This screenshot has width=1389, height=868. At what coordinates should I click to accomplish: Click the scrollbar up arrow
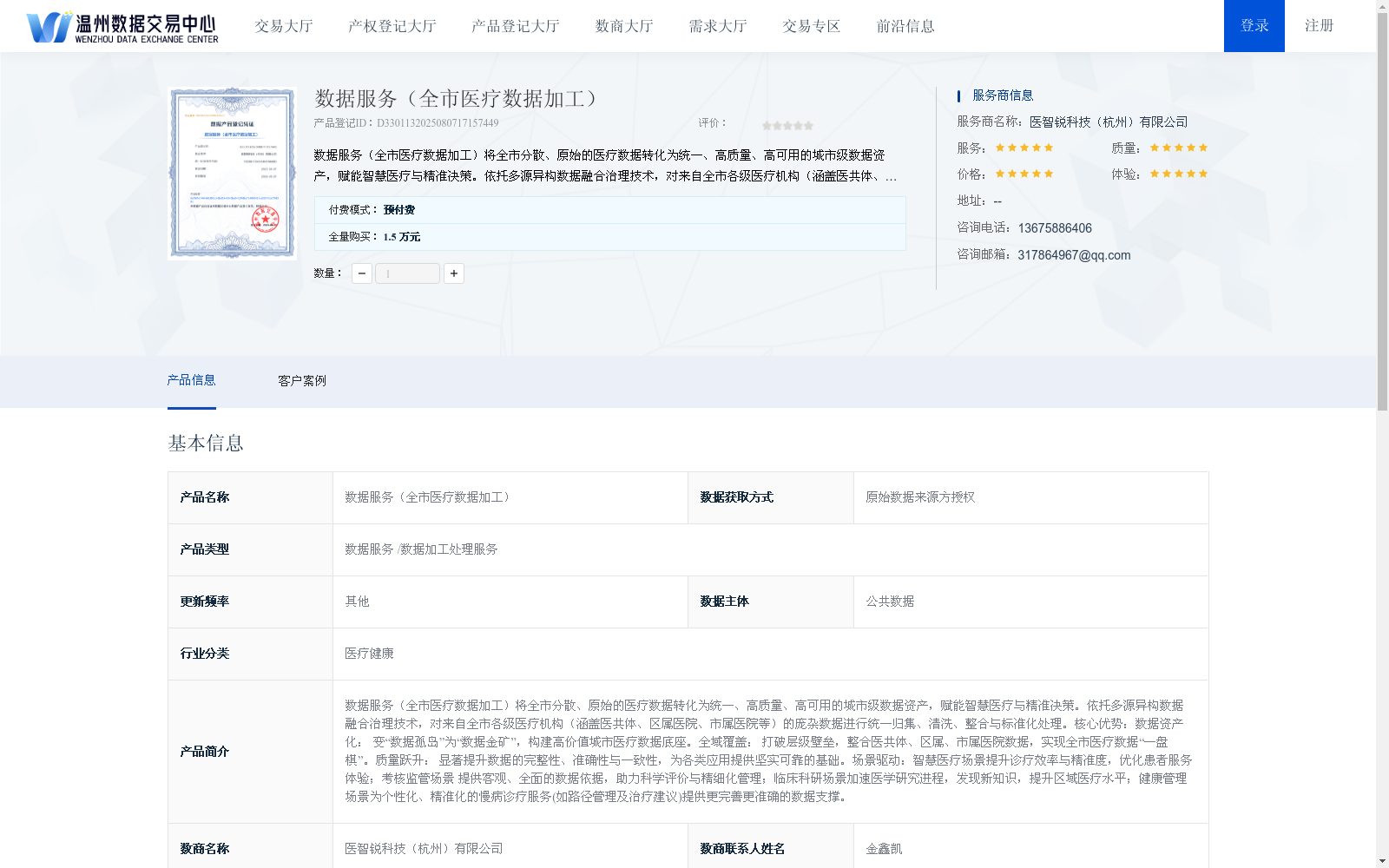tap(1382, 6)
